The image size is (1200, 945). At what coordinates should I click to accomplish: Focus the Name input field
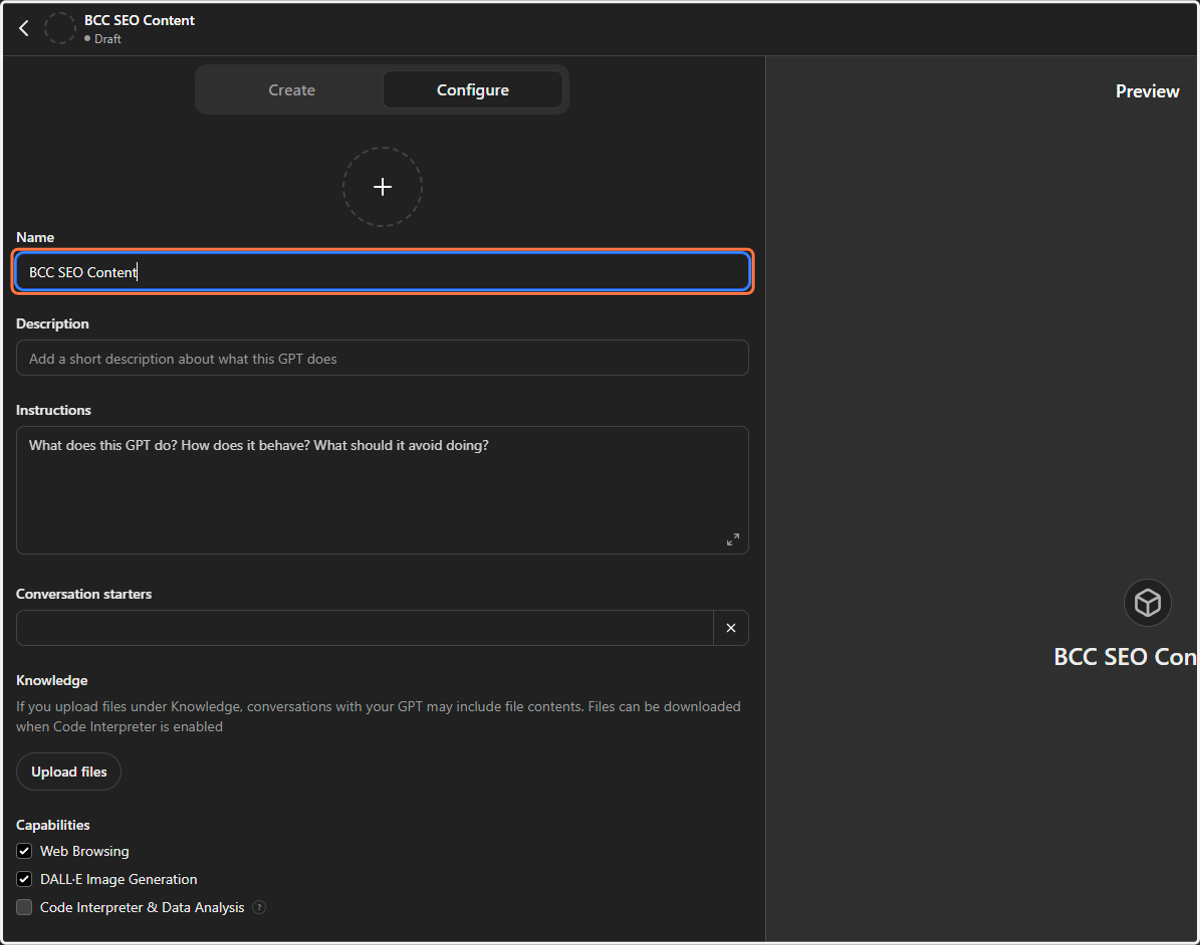(x=382, y=272)
